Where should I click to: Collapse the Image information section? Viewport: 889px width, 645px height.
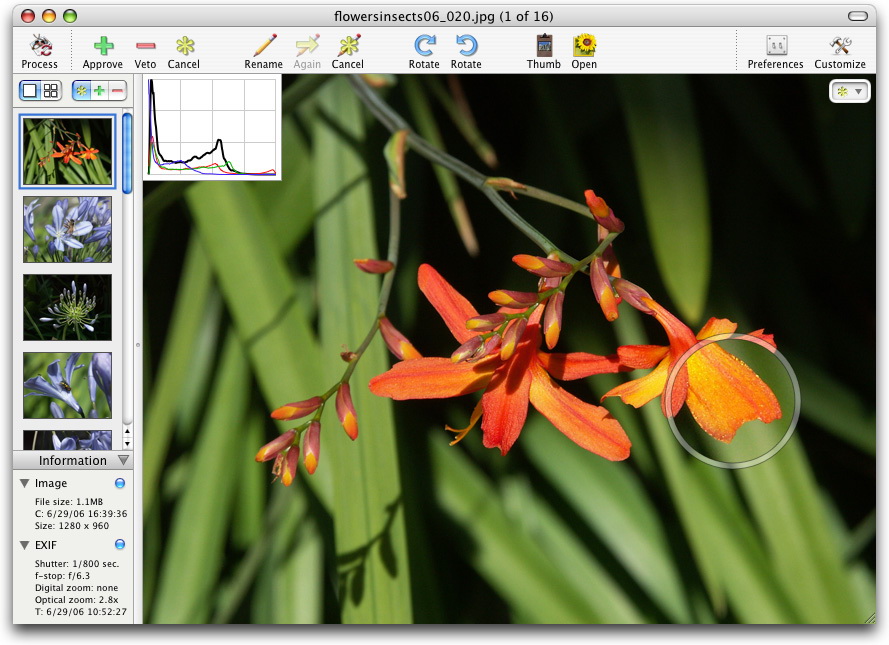tap(25, 484)
